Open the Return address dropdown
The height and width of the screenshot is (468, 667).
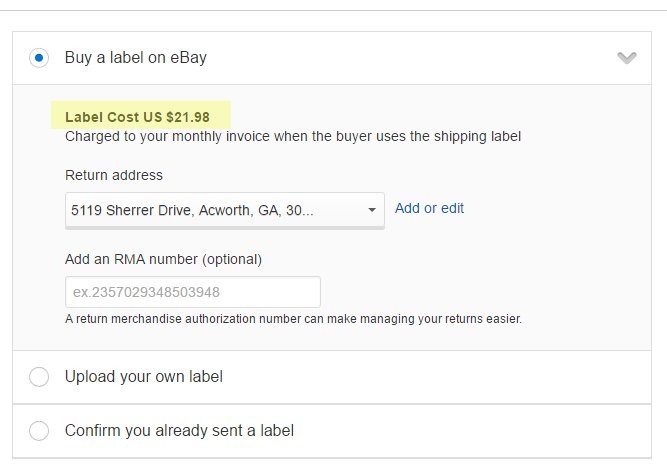(224, 210)
